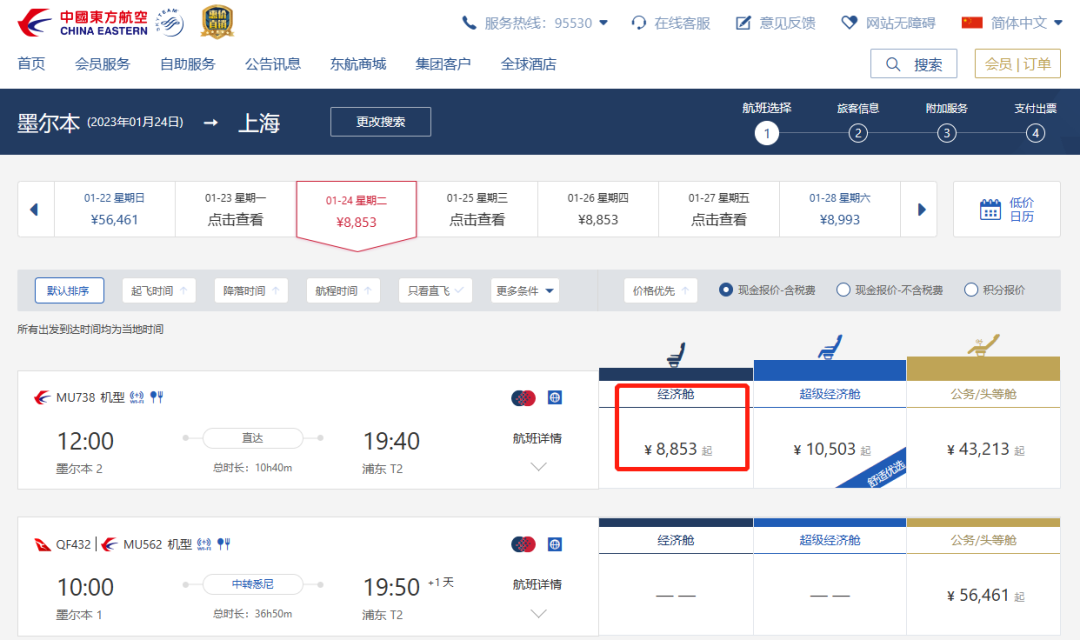This screenshot has width=1080, height=640.
Task: Select MU738 business fare ¥43,213
Action: (984, 449)
